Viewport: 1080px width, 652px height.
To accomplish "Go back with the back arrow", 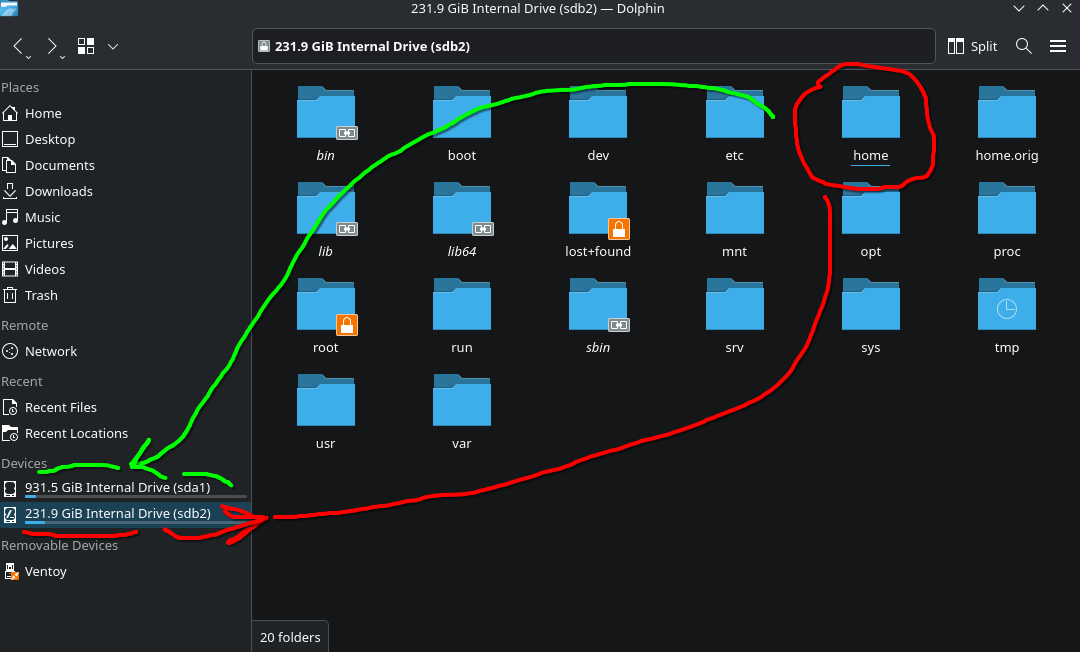I will 19,46.
